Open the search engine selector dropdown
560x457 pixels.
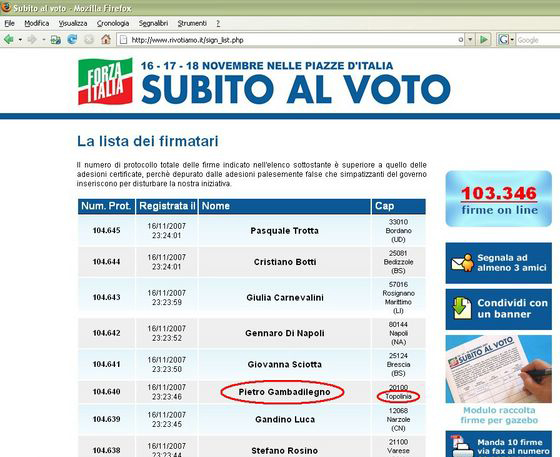click(x=512, y=40)
